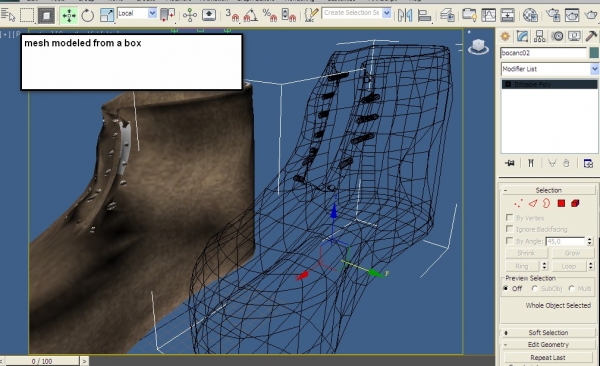Open the Align tool

(424, 16)
